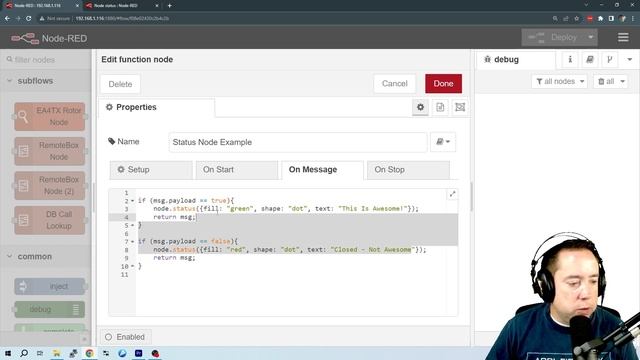Open File Explorer from the taskbar
This screenshot has height=360, width=640.
(57, 353)
